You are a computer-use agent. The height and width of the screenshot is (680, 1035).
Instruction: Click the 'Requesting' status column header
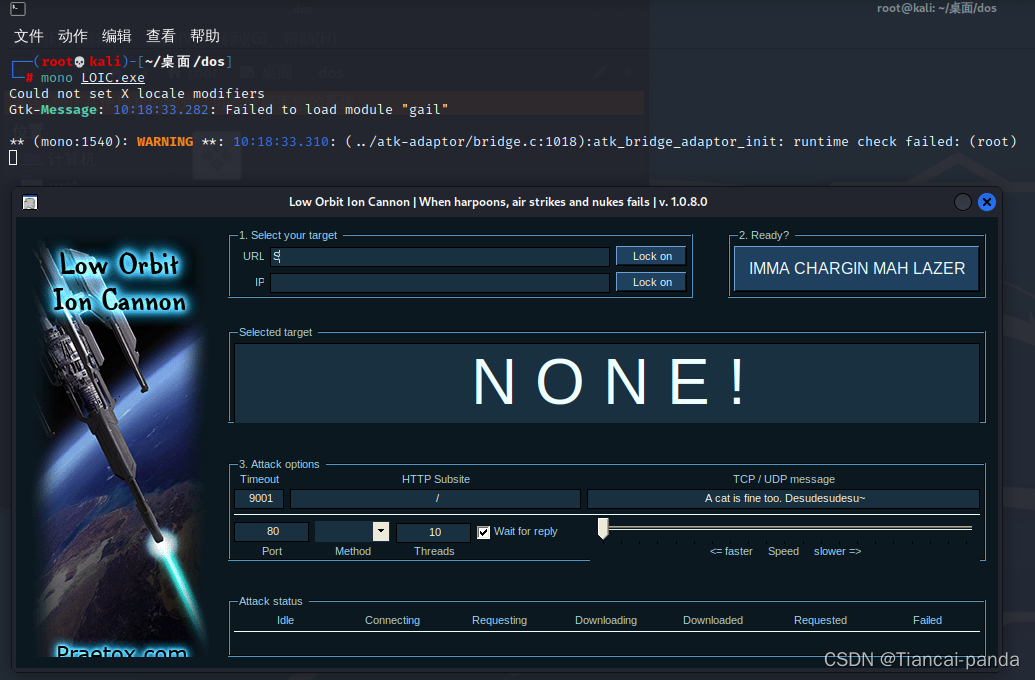(499, 620)
